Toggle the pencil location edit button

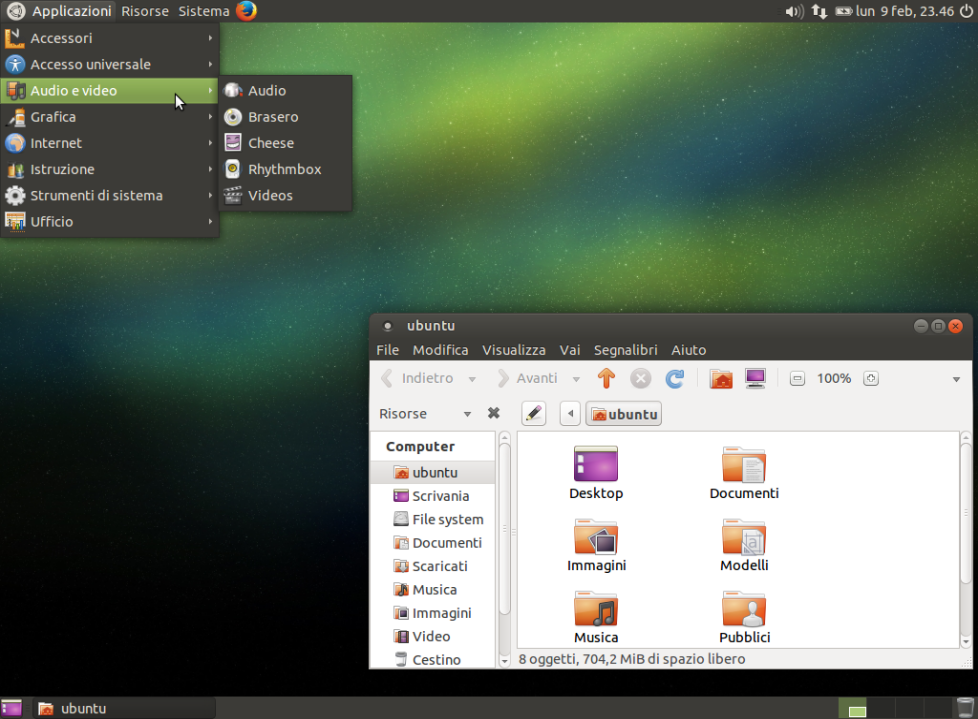point(534,414)
